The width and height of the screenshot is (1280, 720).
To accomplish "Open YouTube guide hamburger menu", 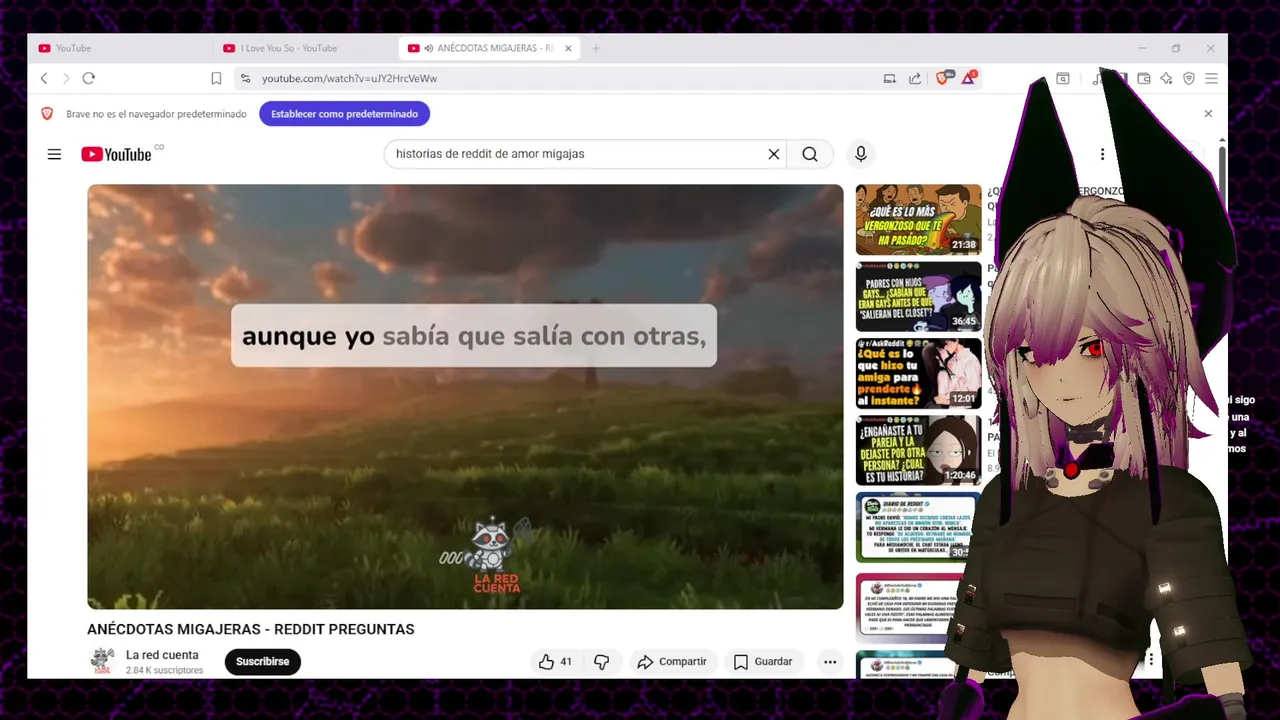I will click(x=54, y=154).
